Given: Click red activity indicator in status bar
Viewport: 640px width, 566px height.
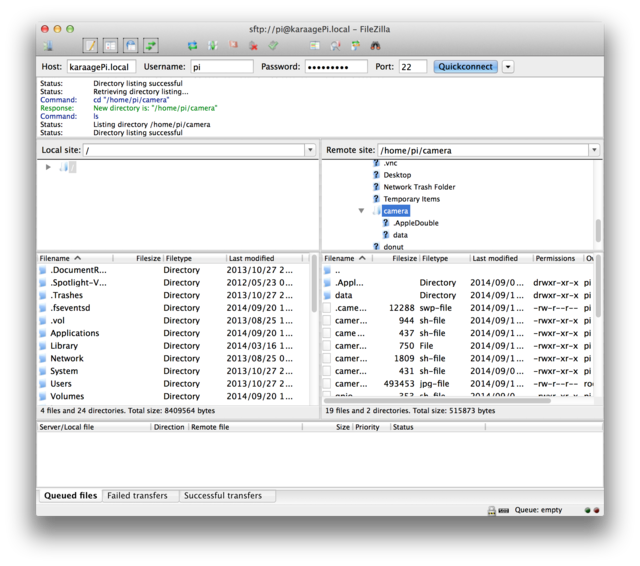Looking at the screenshot, I should tap(596, 510).
